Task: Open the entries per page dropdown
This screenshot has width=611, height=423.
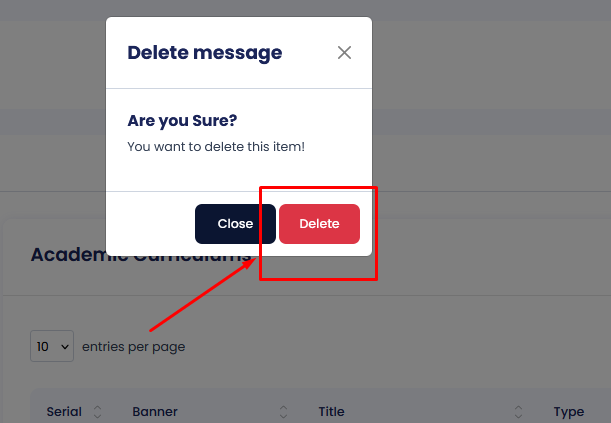Action: (52, 347)
